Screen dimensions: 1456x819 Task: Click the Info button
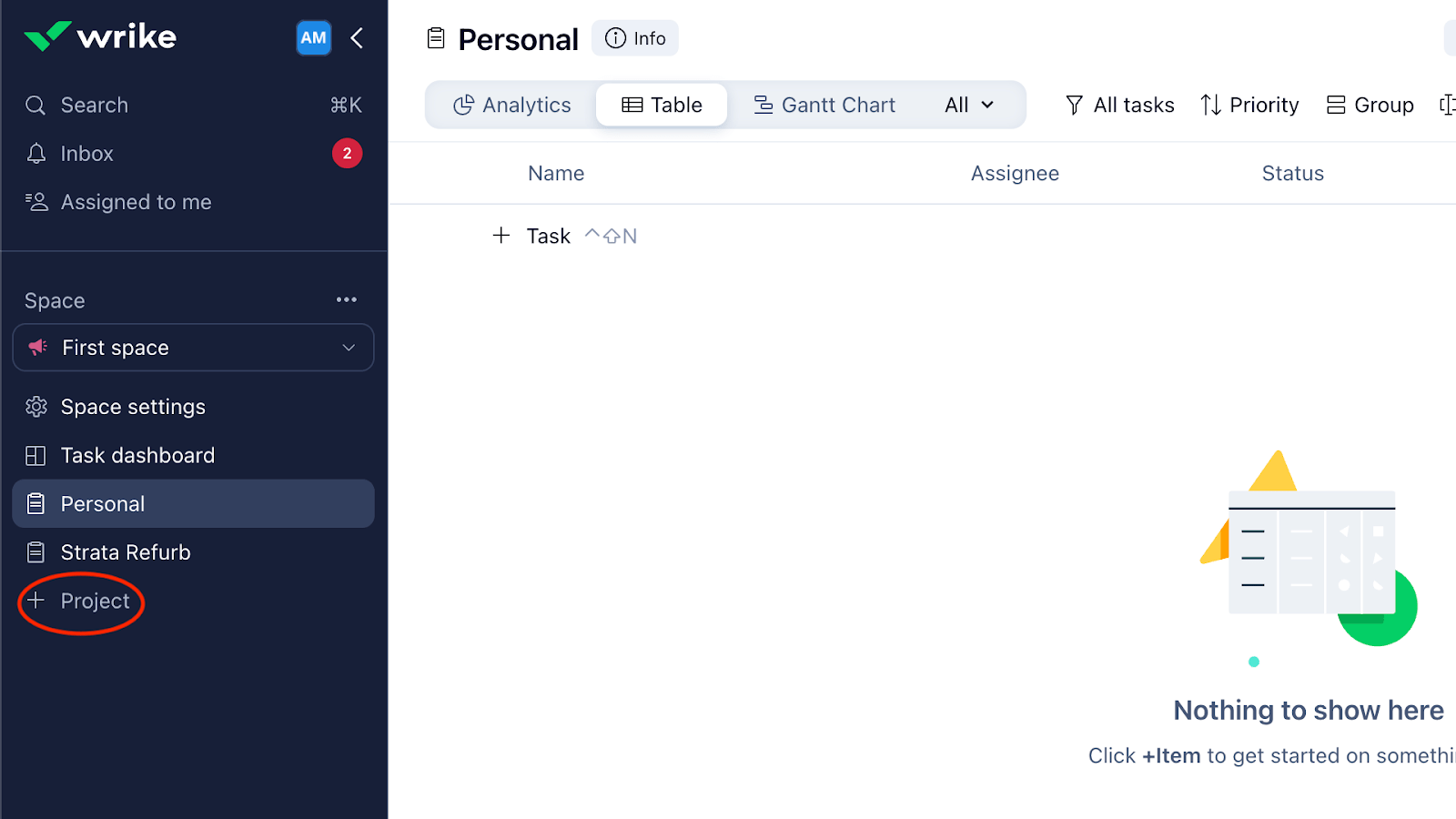click(635, 38)
